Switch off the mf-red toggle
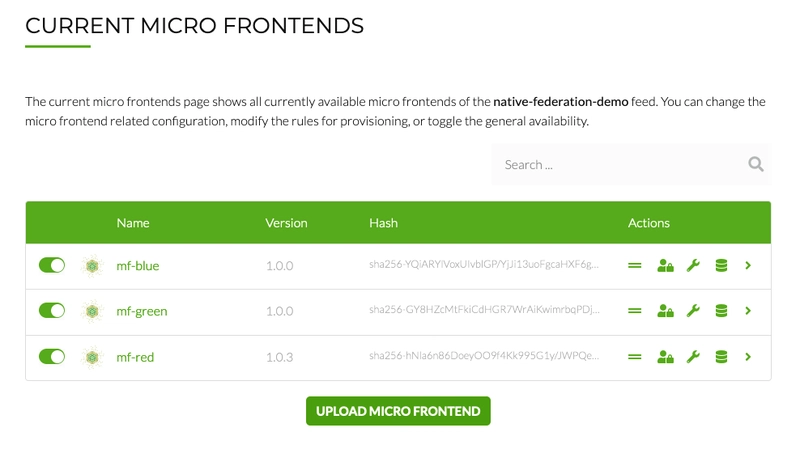 click(x=52, y=357)
